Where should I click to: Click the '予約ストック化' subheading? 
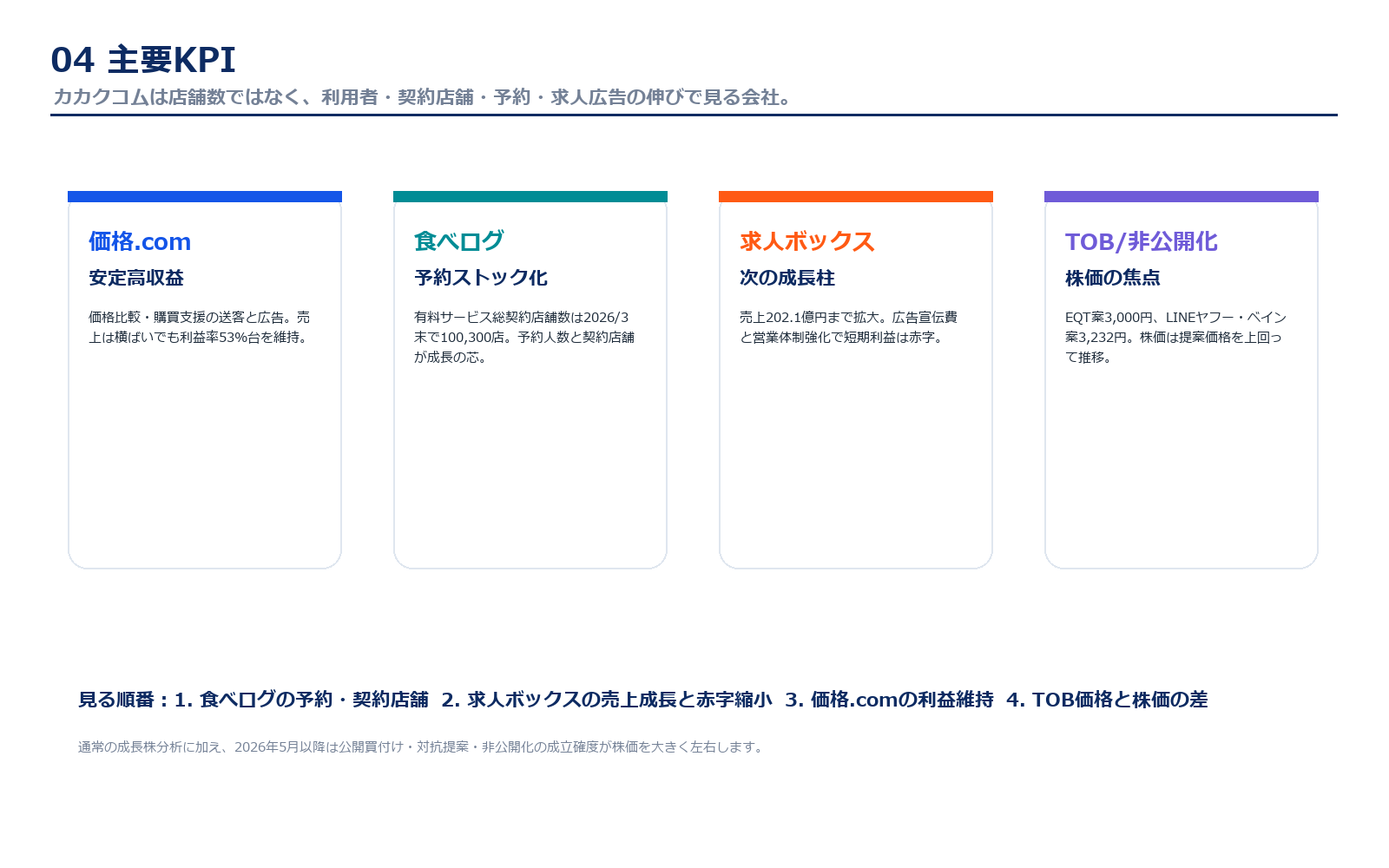(481, 278)
